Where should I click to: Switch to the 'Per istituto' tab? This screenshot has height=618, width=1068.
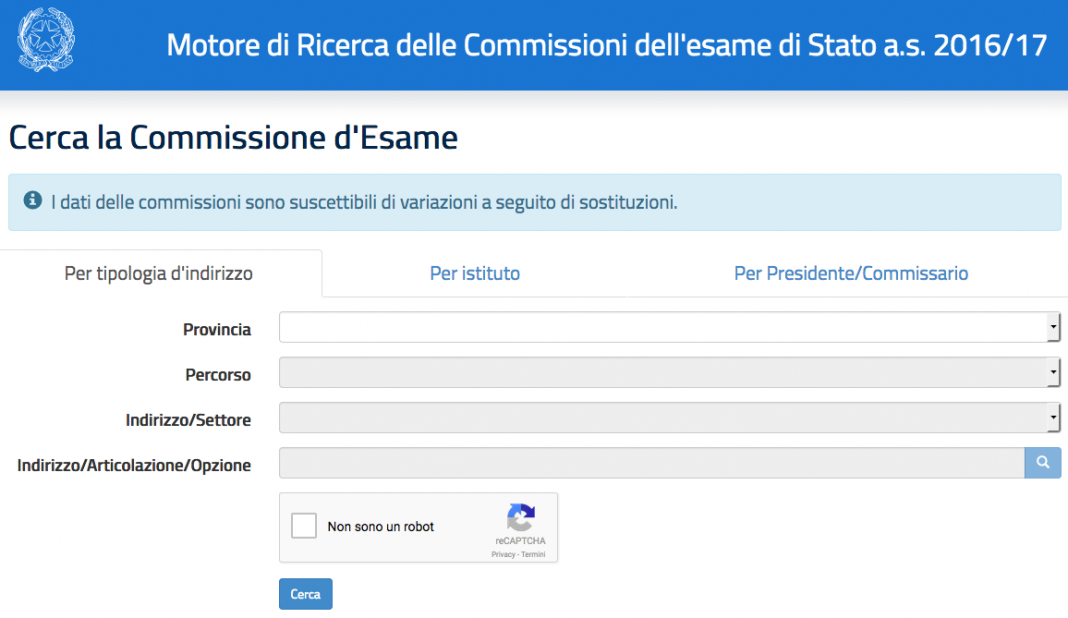pos(474,272)
